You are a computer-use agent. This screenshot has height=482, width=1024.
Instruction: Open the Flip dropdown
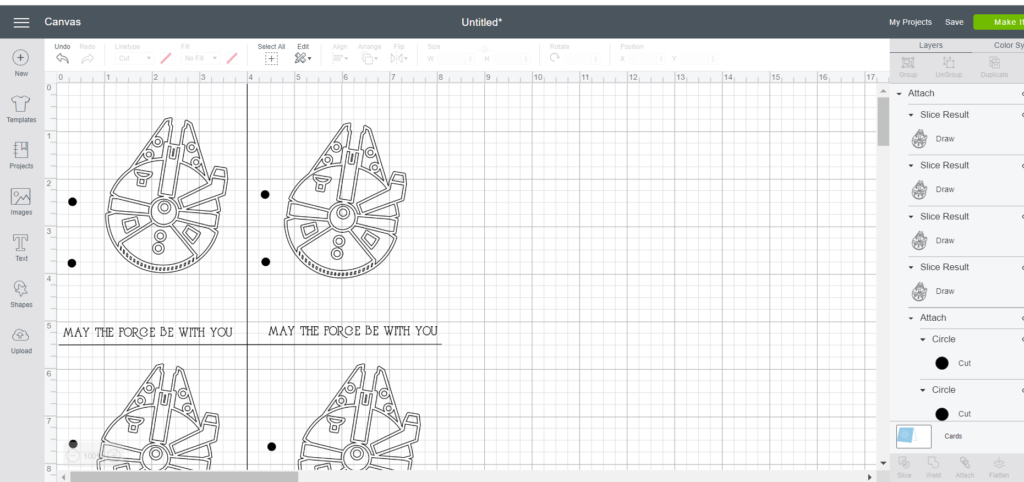[398, 59]
